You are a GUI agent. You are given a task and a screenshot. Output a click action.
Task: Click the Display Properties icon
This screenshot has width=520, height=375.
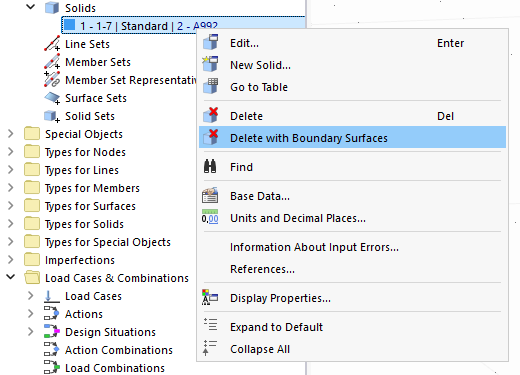210,297
